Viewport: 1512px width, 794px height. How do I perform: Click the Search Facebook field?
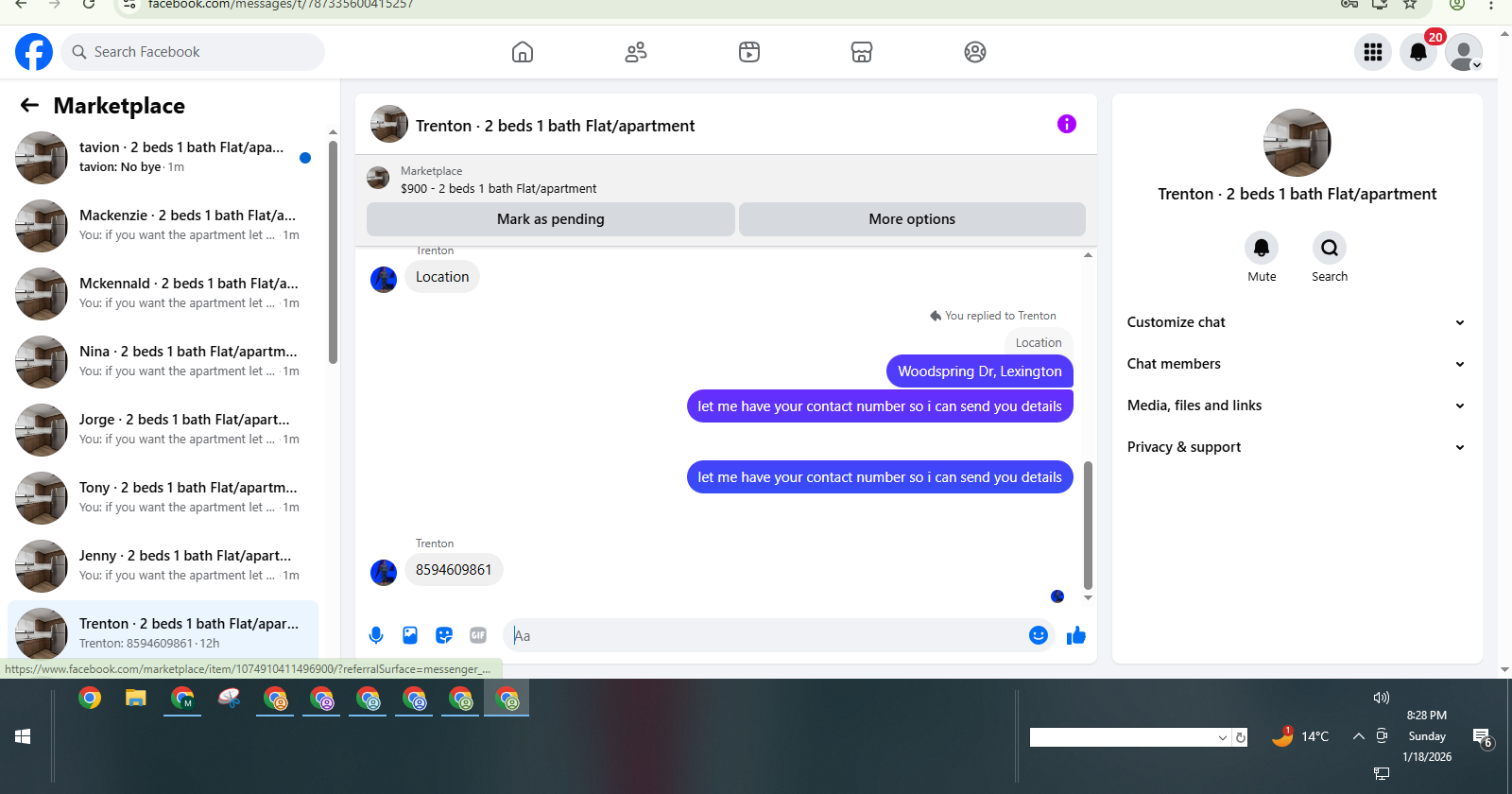click(193, 52)
